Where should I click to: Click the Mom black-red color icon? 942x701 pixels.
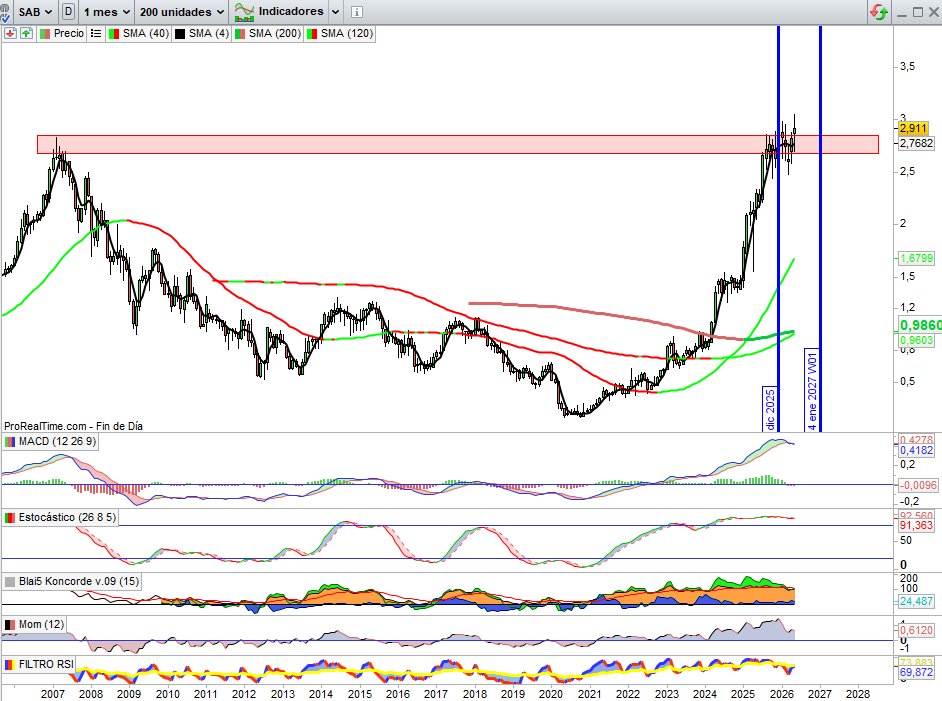pos(10,625)
